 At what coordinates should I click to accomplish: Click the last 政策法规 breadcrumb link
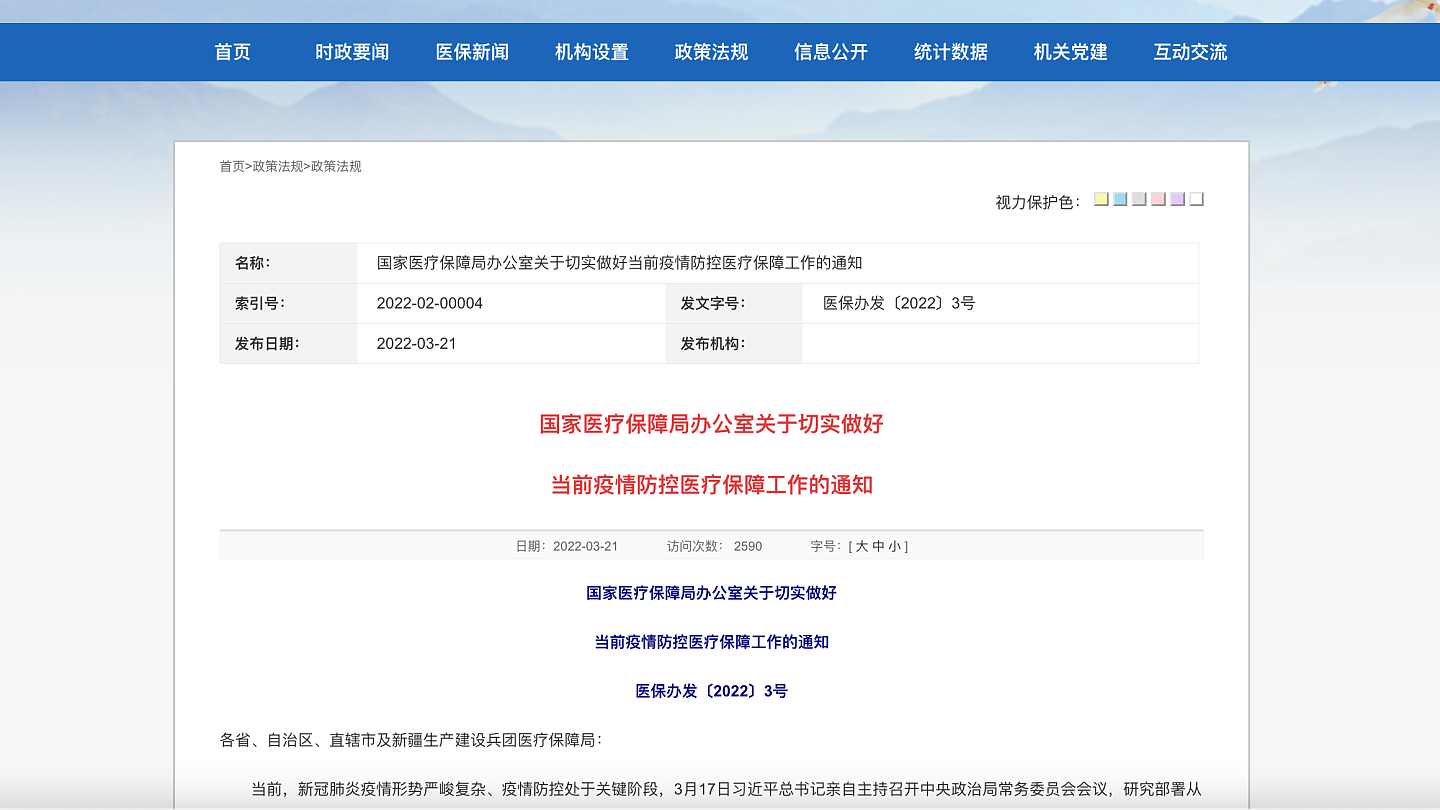pyautogui.click(x=336, y=166)
